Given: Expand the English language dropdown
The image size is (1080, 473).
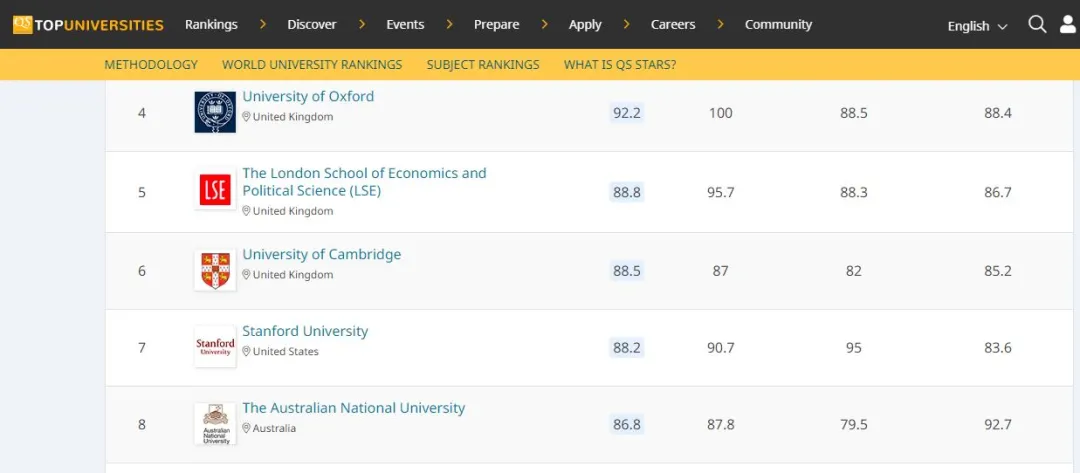Looking at the screenshot, I should click(977, 26).
